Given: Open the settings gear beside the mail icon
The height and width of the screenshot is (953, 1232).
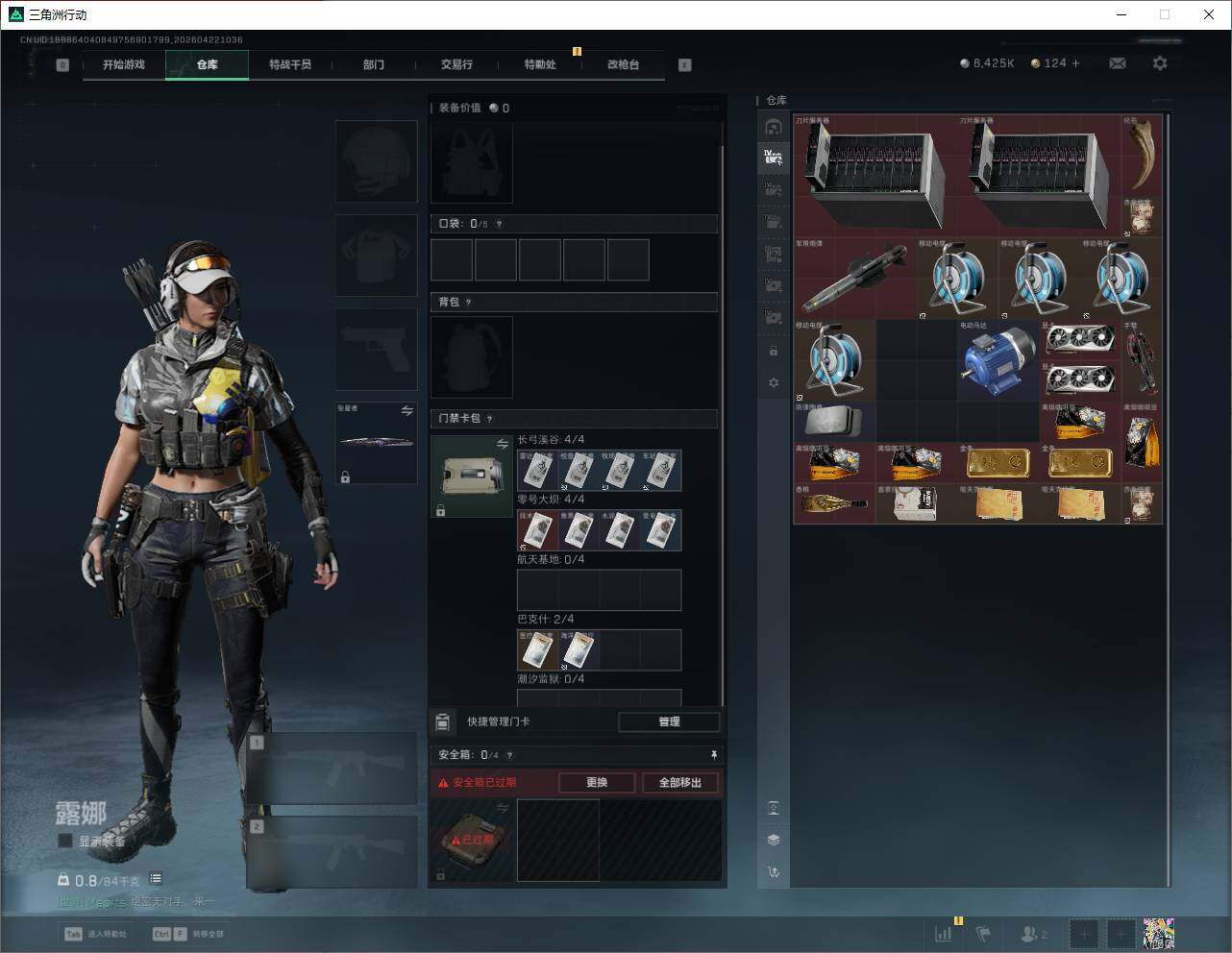Looking at the screenshot, I should [1160, 63].
